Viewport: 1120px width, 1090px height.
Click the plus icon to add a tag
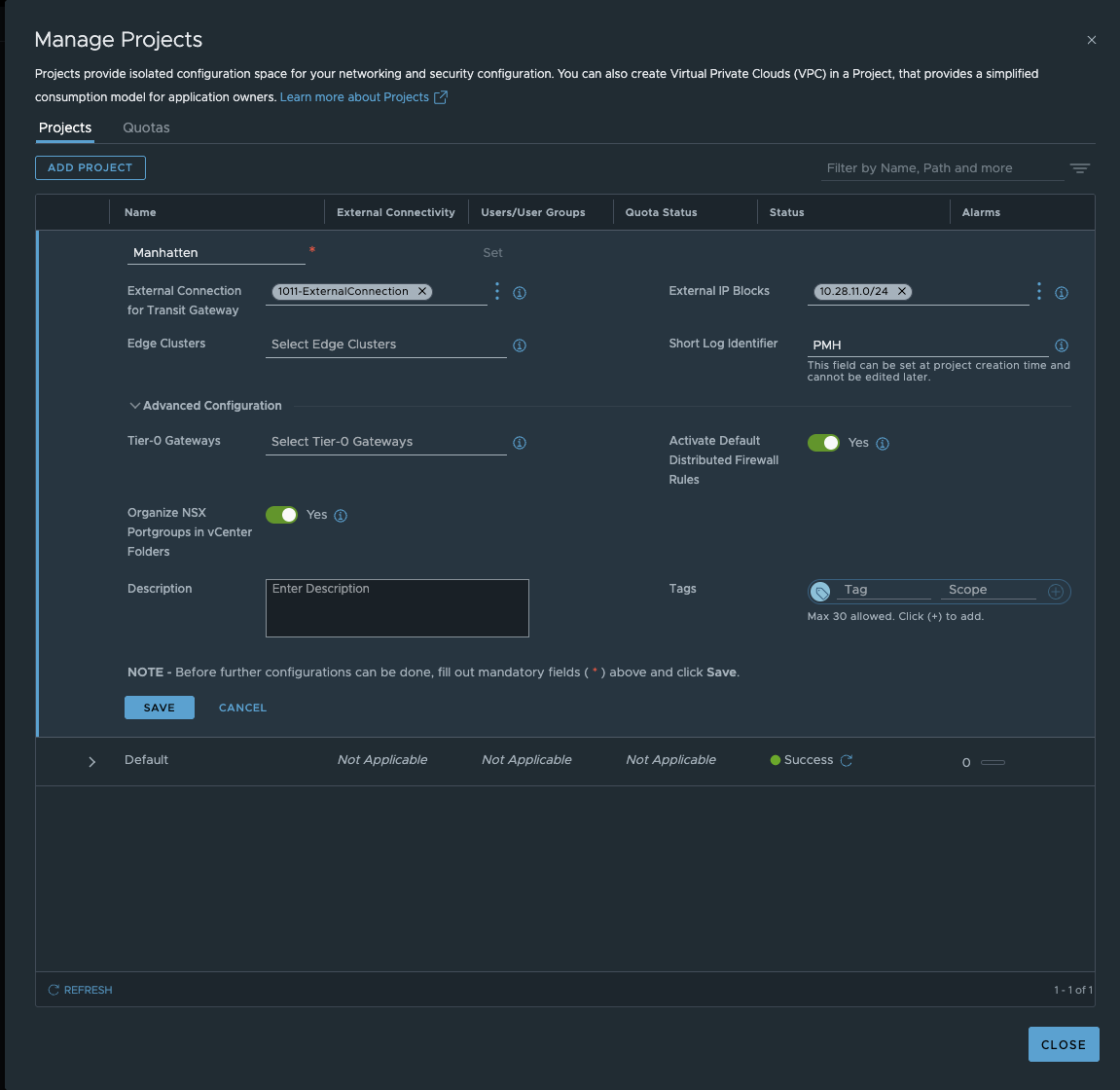tap(1055, 591)
